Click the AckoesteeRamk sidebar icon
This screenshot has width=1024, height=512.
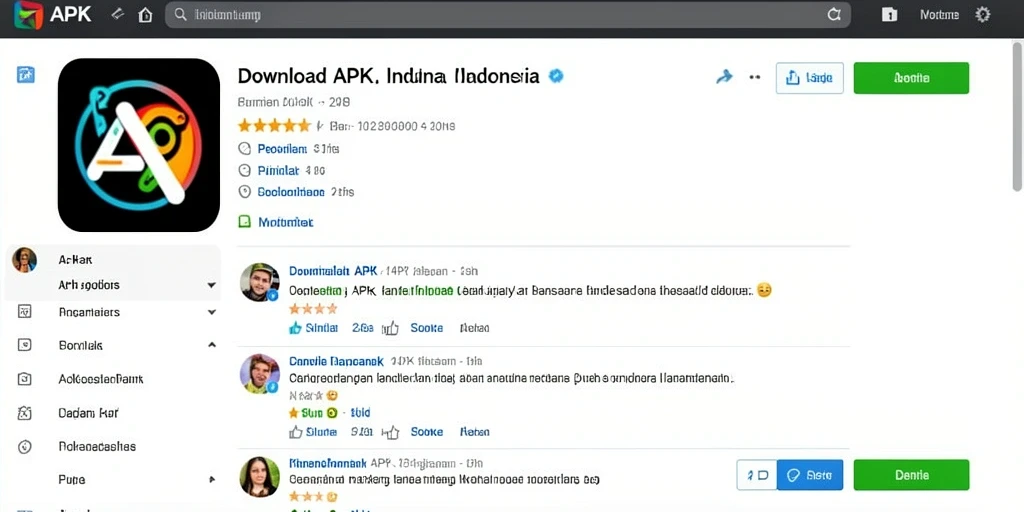tap(24, 379)
